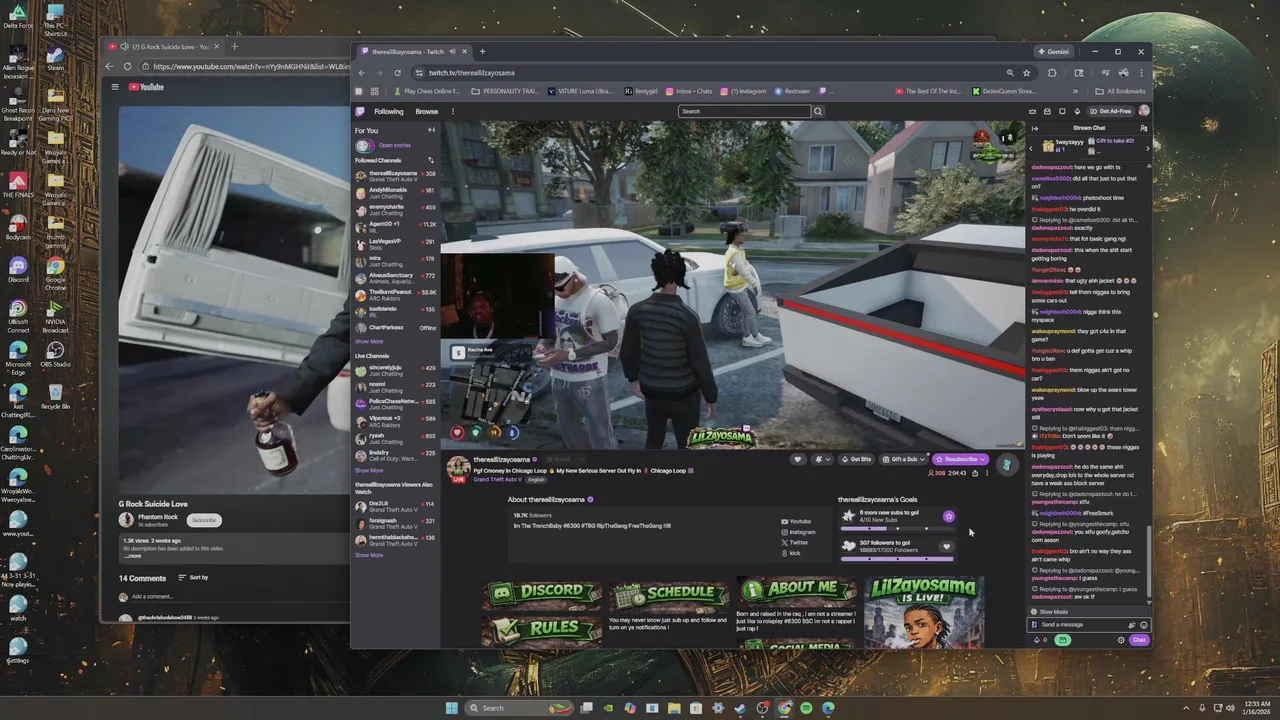
Task: Open the chat emote picker
Action: (1144, 625)
